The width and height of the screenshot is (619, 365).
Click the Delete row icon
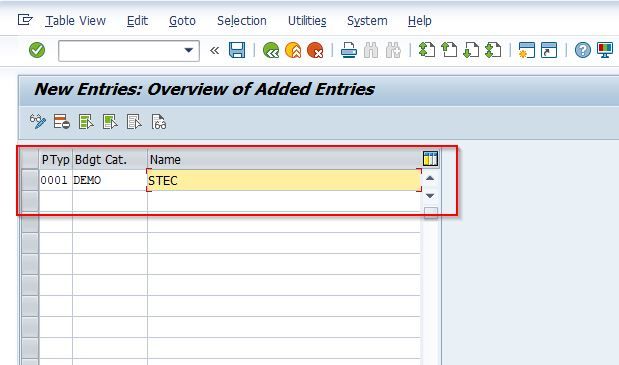click(62, 122)
